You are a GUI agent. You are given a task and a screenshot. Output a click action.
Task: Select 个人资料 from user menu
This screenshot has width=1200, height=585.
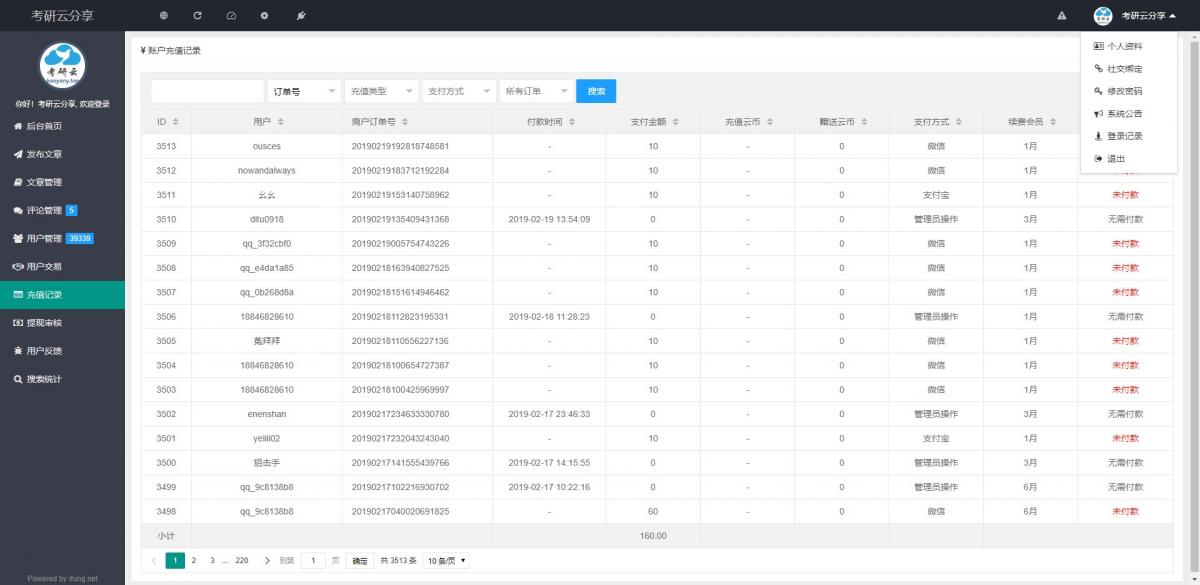pos(1128,46)
